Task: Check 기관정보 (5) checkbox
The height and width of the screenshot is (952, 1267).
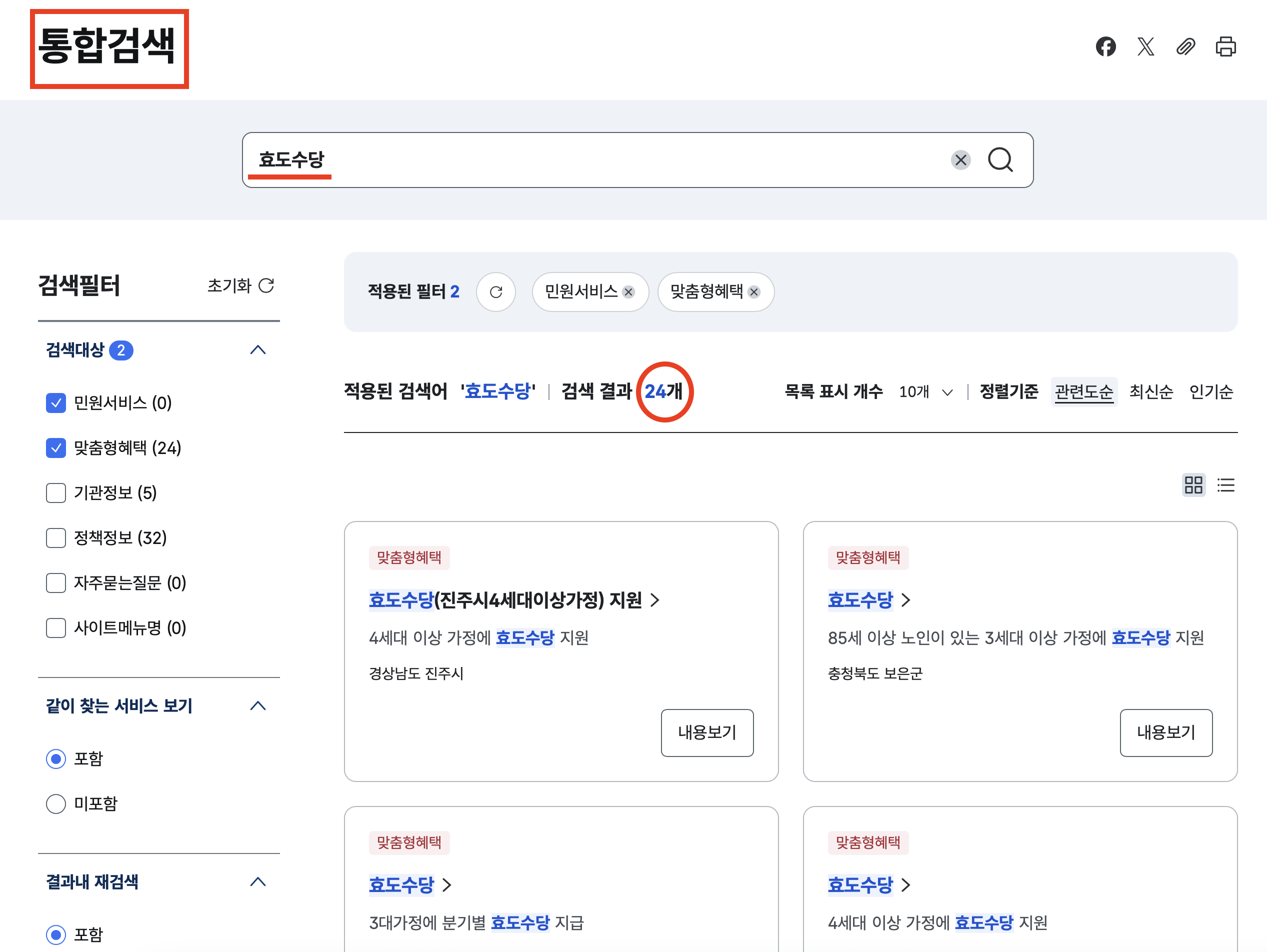Action: click(55, 492)
